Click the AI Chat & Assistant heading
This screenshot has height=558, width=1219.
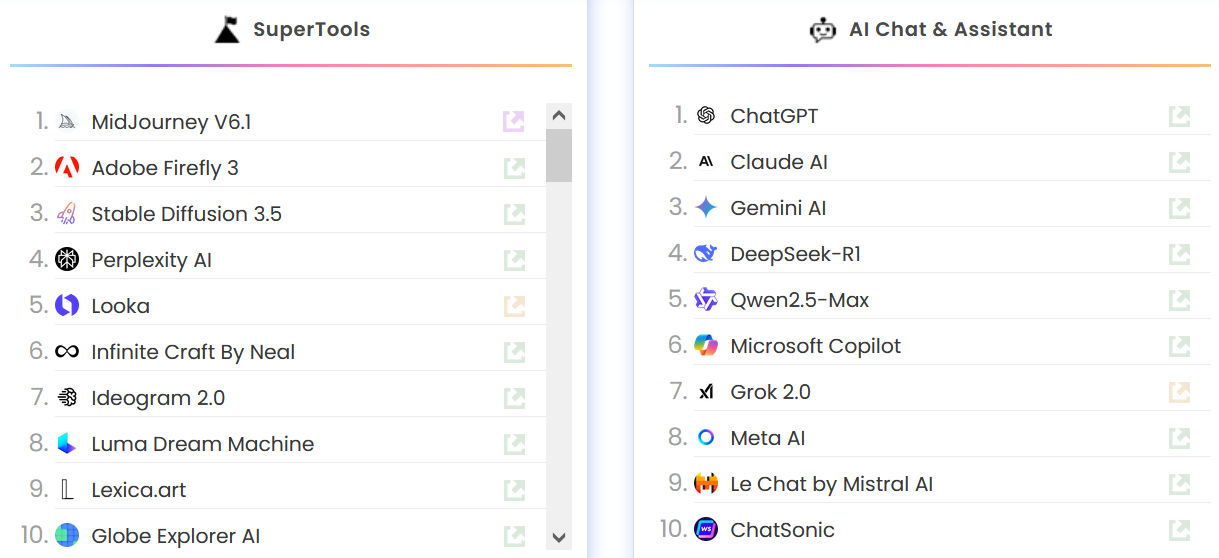[x=951, y=29]
